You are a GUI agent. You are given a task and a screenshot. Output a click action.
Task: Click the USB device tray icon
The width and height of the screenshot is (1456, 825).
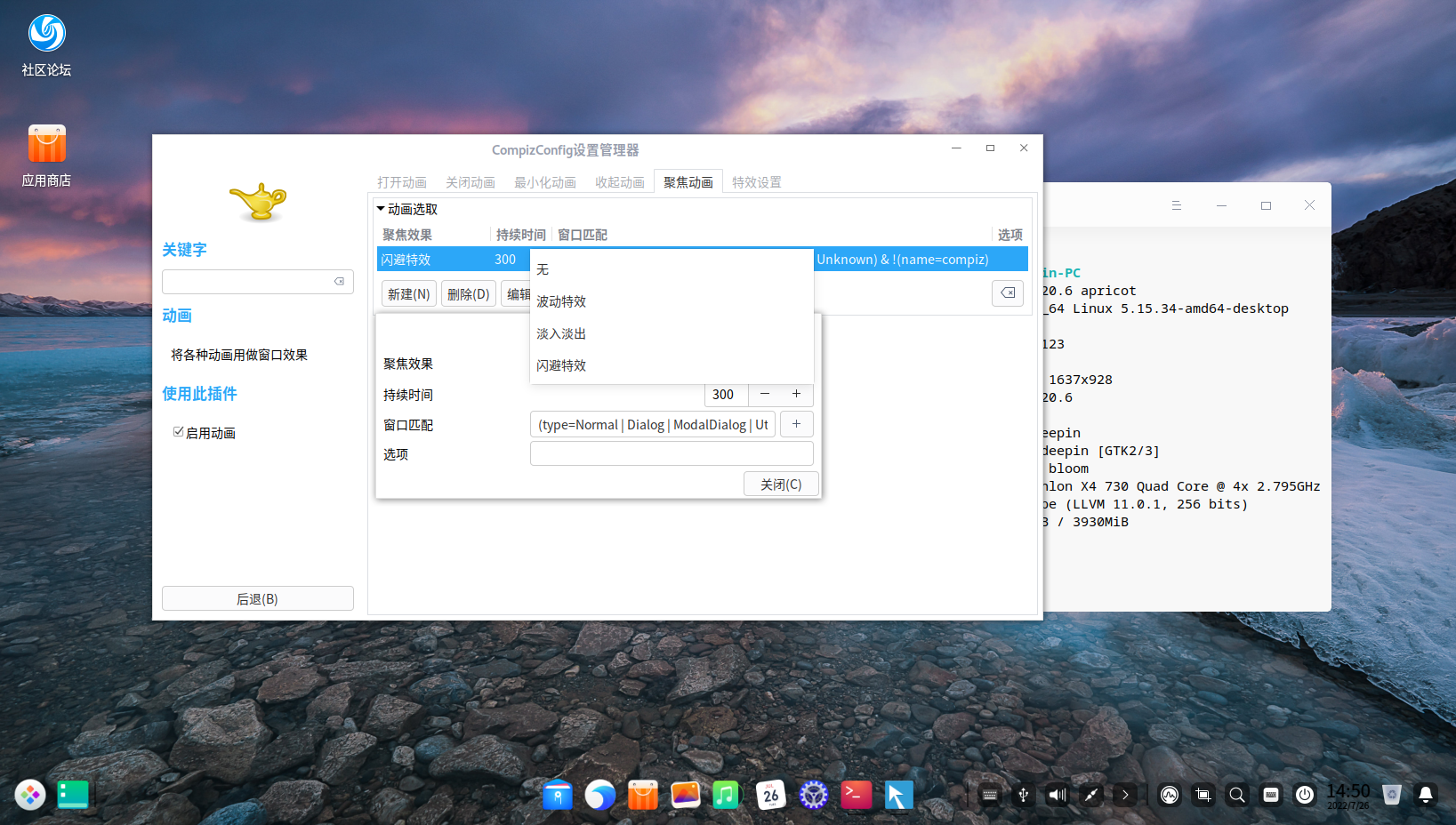point(1024,795)
